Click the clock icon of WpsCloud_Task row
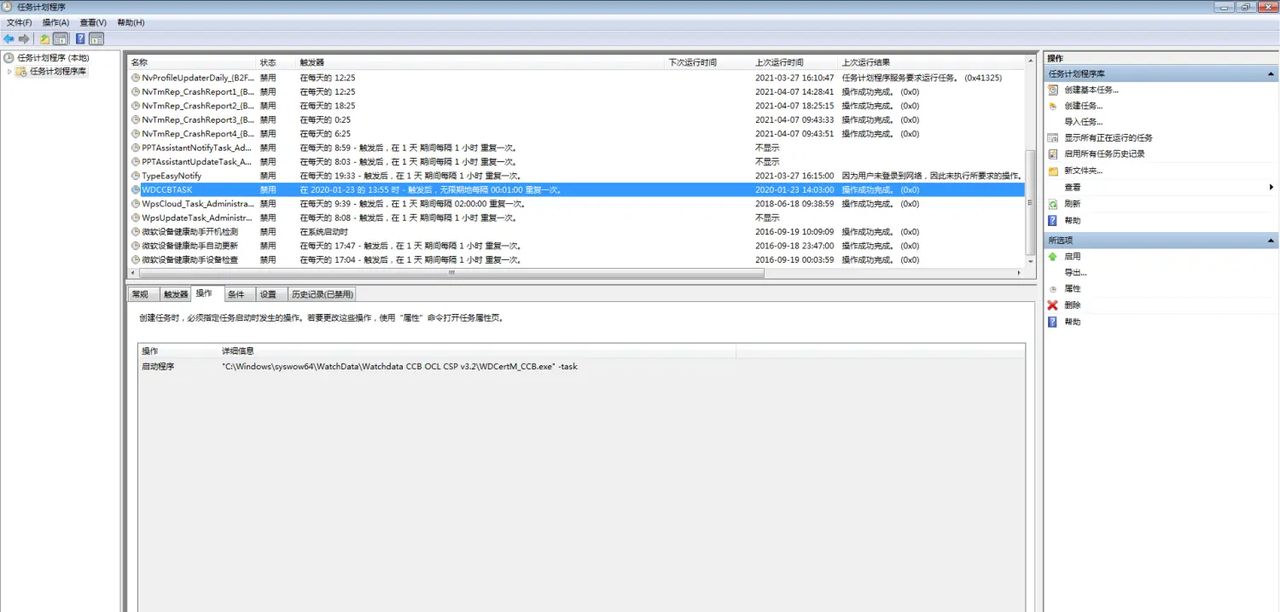This screenshot has height=612, width=1280. click(136, 203)
